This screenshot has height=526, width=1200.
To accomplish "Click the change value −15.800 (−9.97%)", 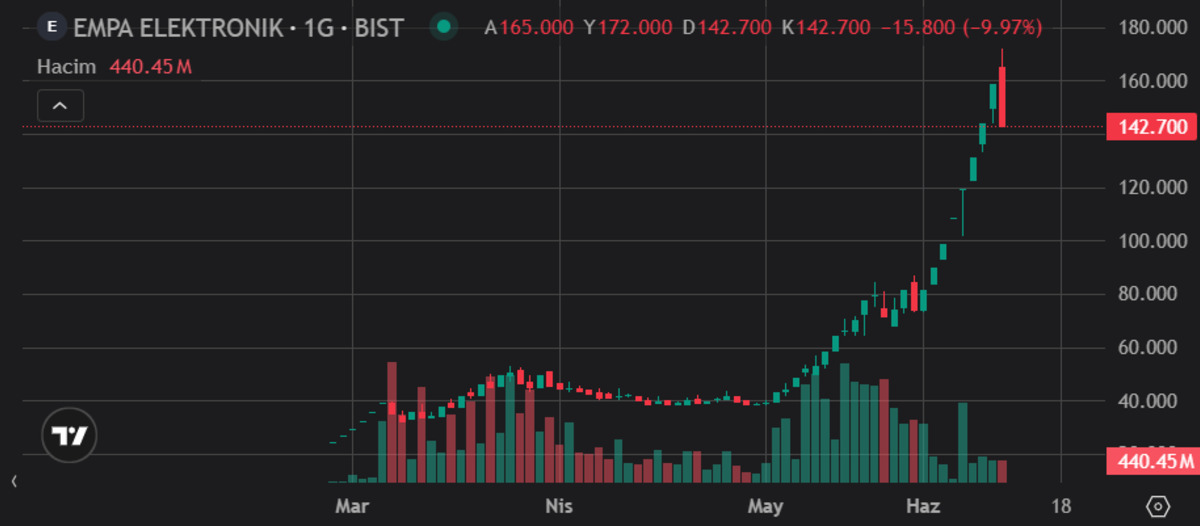I will coord(962,27).
